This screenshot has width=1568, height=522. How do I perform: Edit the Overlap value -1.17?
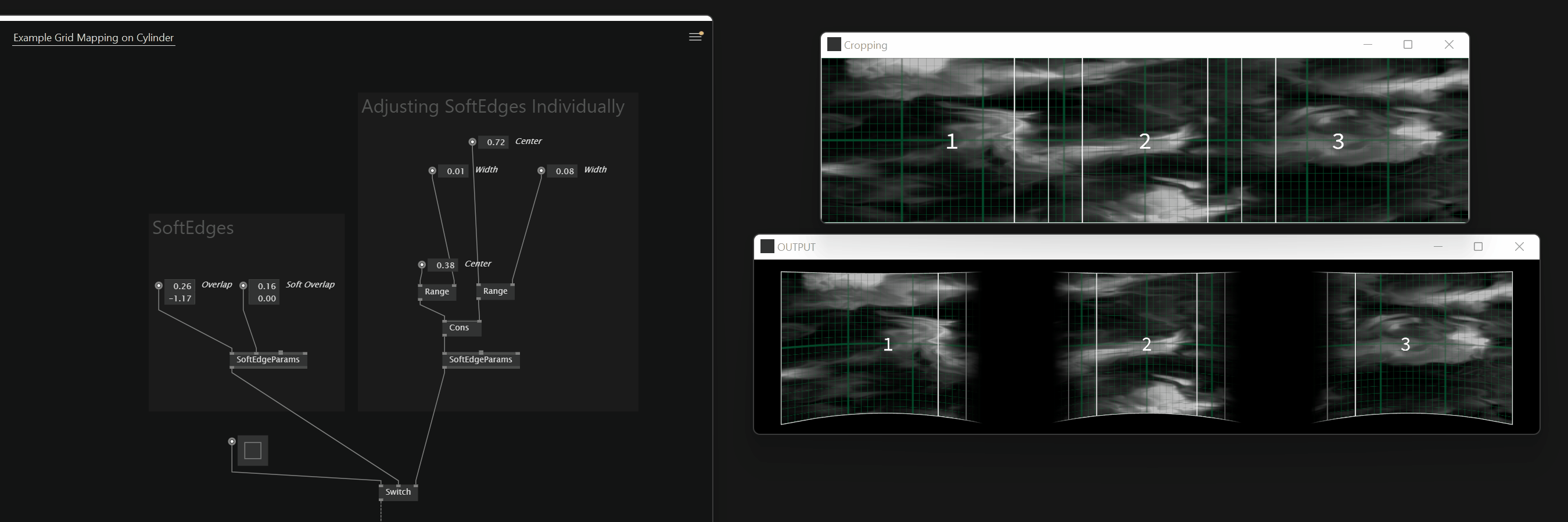click(180, 298)
